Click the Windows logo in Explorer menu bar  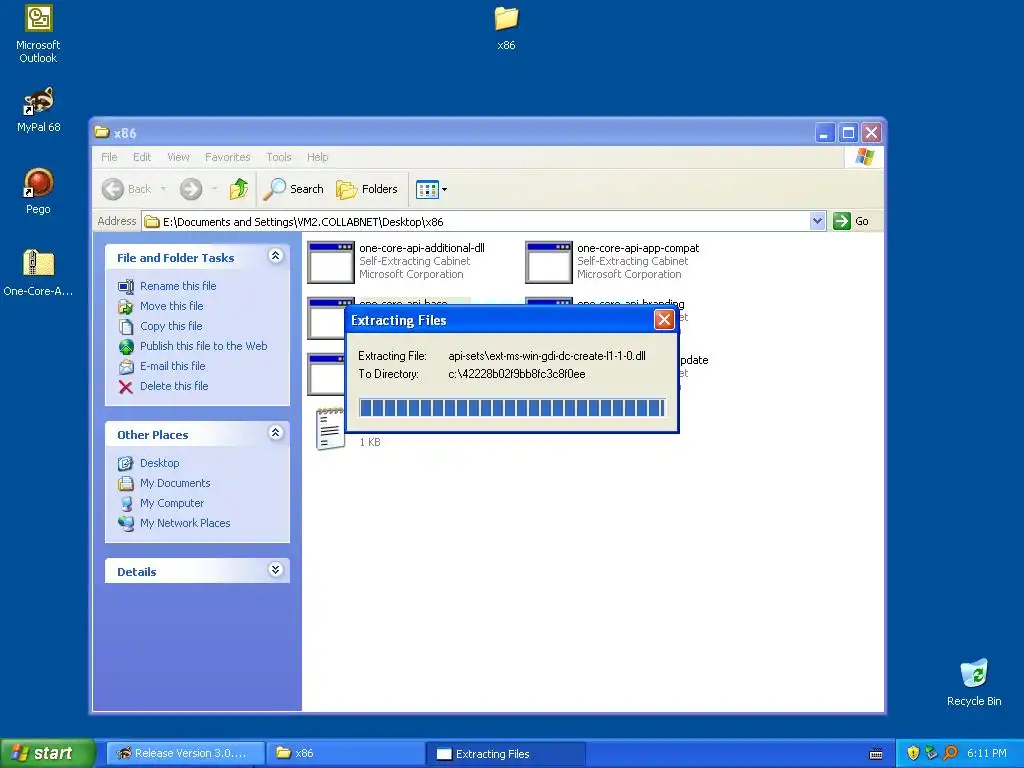(864, 157)
